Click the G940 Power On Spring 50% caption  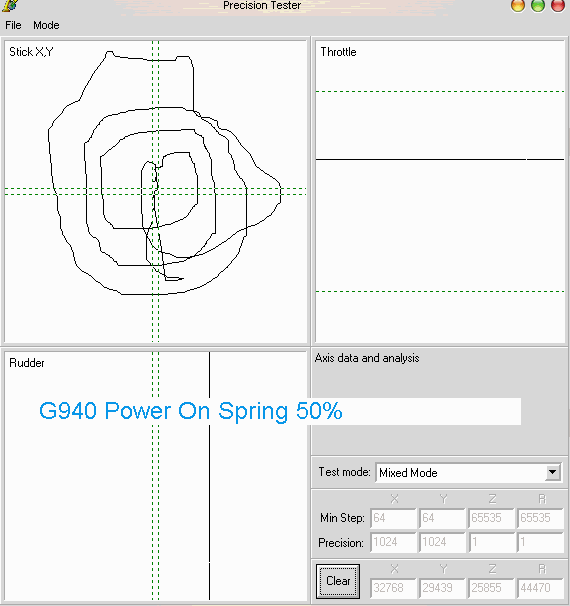[191, 411]
